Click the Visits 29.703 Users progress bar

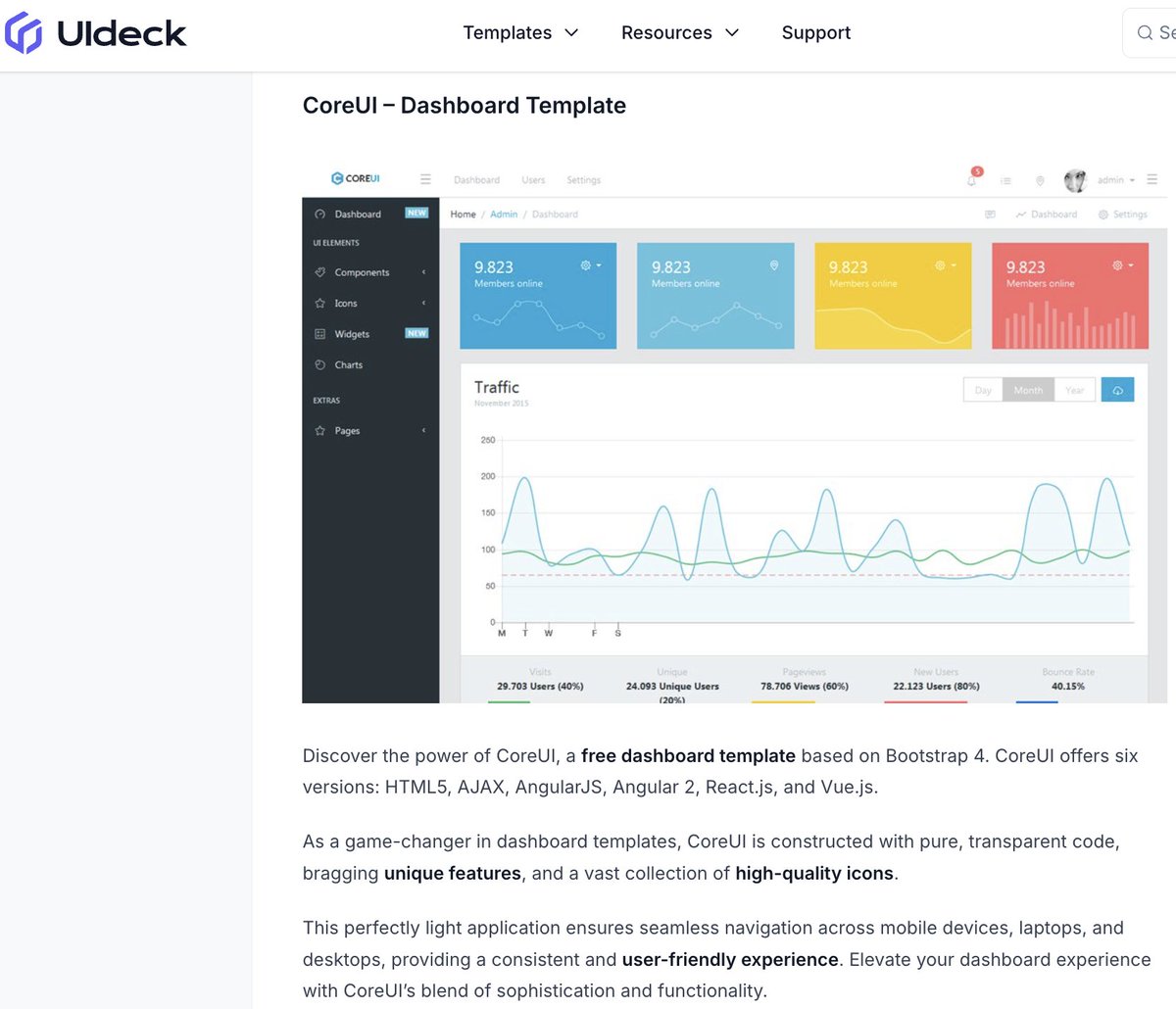pyautogui.click(x=509, y=701)
